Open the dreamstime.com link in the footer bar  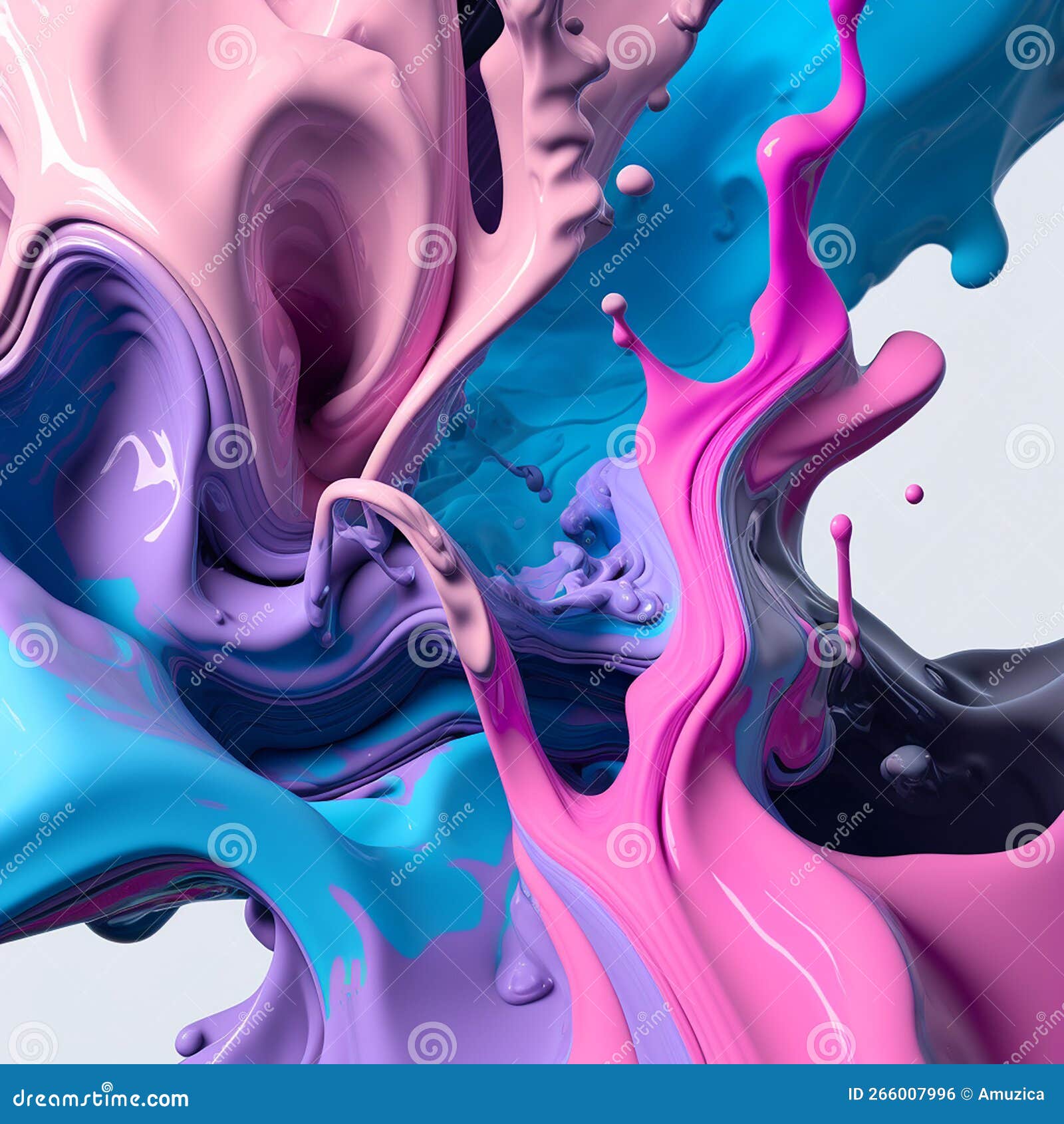click(x=100, y=1099)
